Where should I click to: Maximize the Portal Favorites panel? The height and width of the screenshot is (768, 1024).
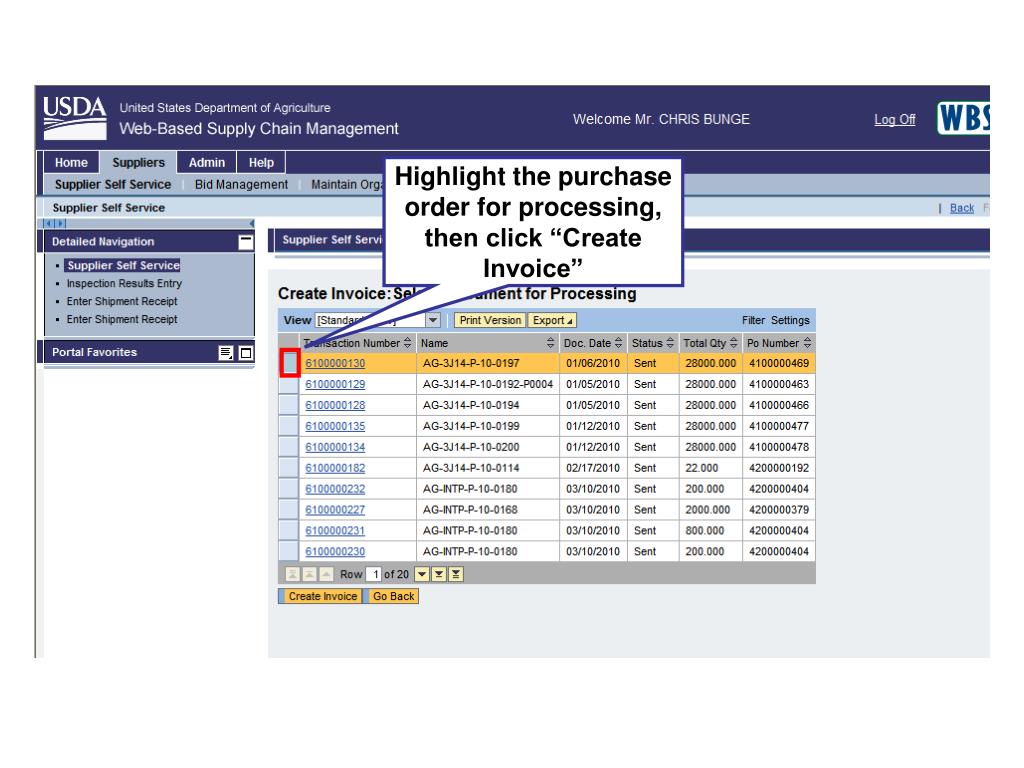246,353
